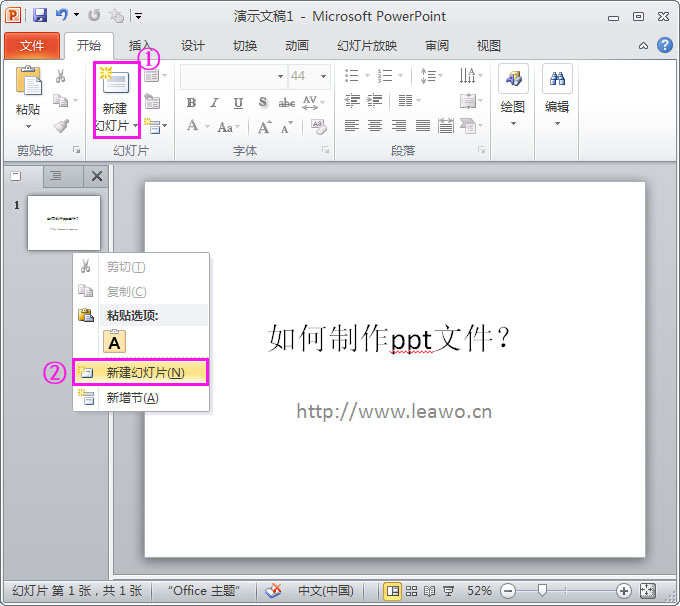Open the 切换 ribbon tab
The image size is (680, 606).
point(245,46)
